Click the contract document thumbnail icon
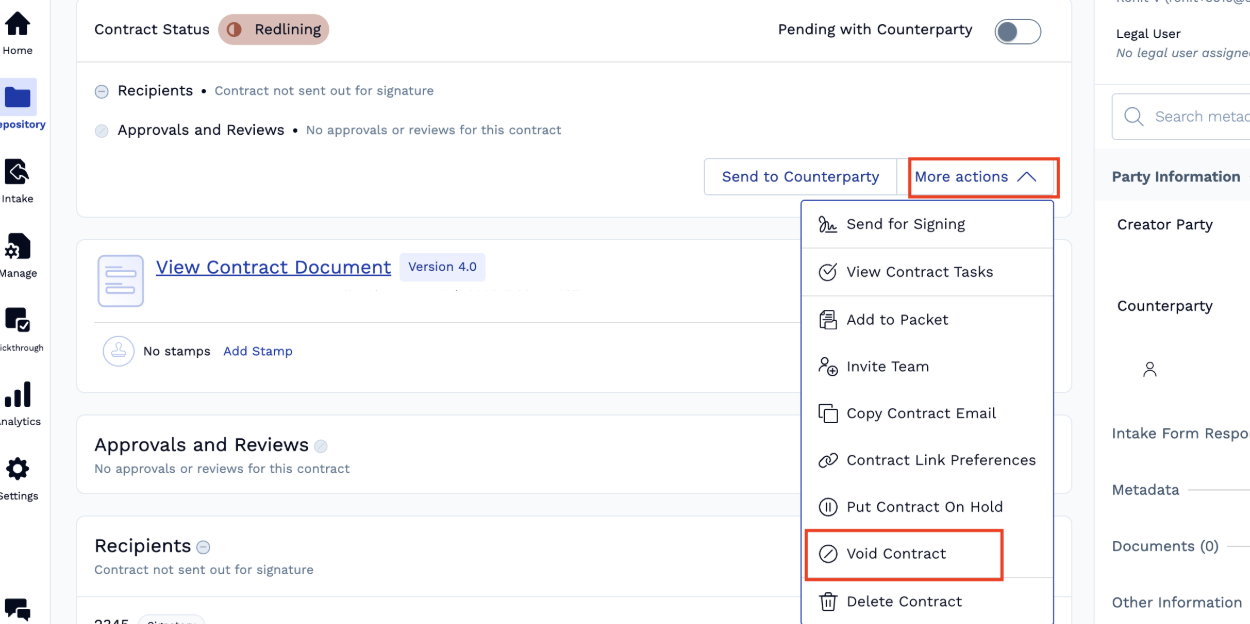The height and width of the screenshot is (624, 1250). coord(120,280)
